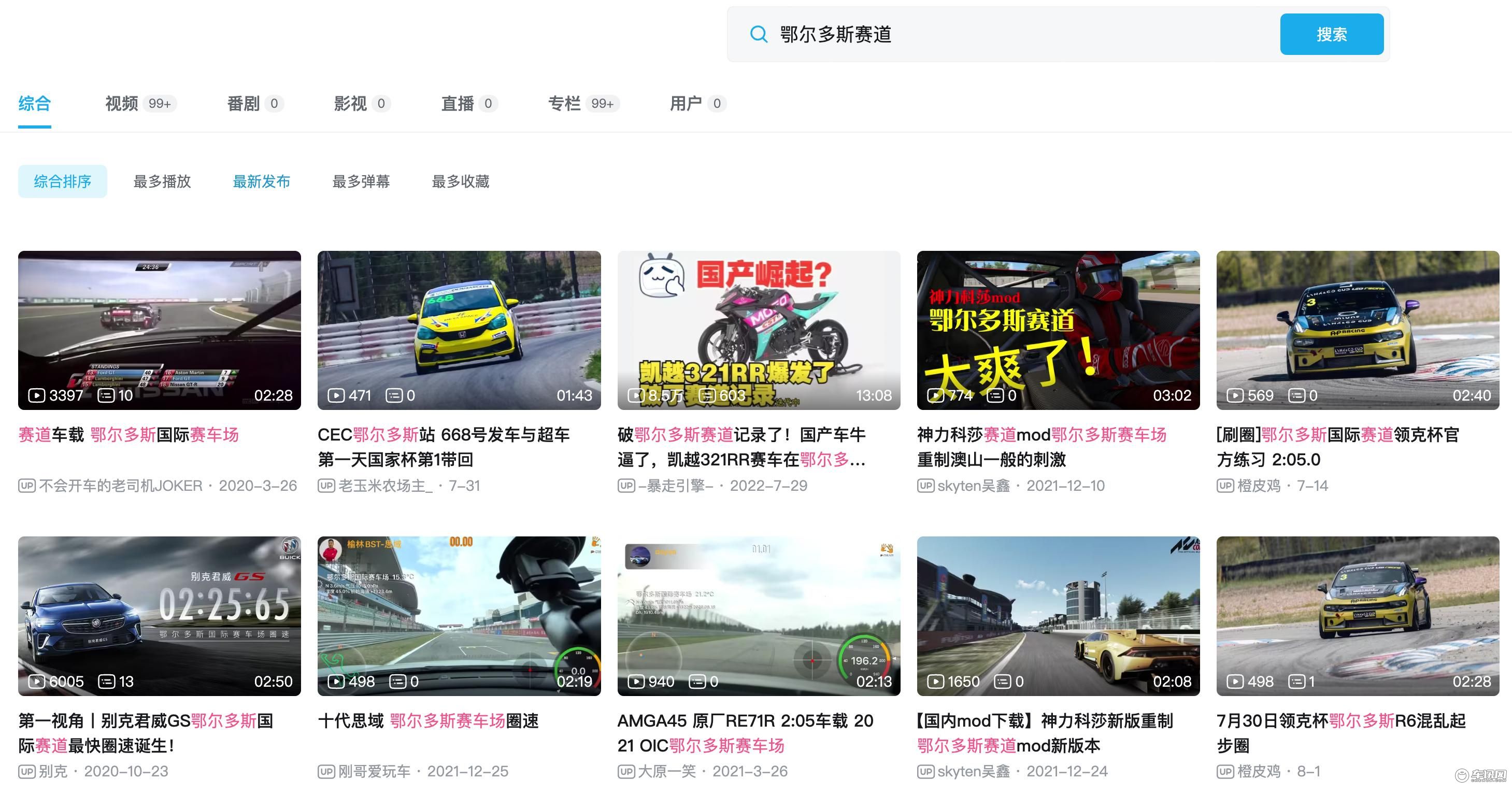
Task: Click title 神力科莎赛道mod鄂尔多斯赛车场
Action: (1042, 447)
